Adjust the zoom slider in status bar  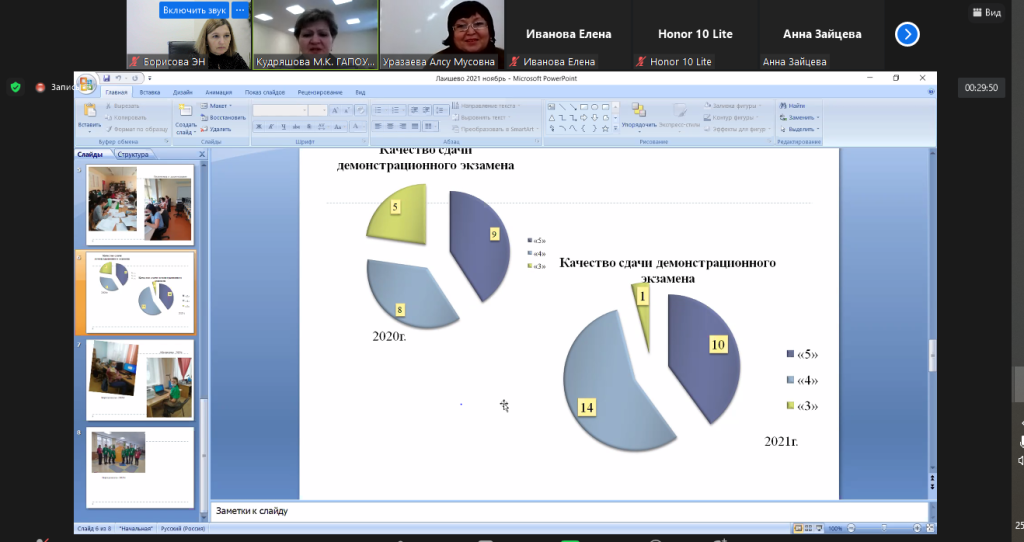[x=884, y=528]
